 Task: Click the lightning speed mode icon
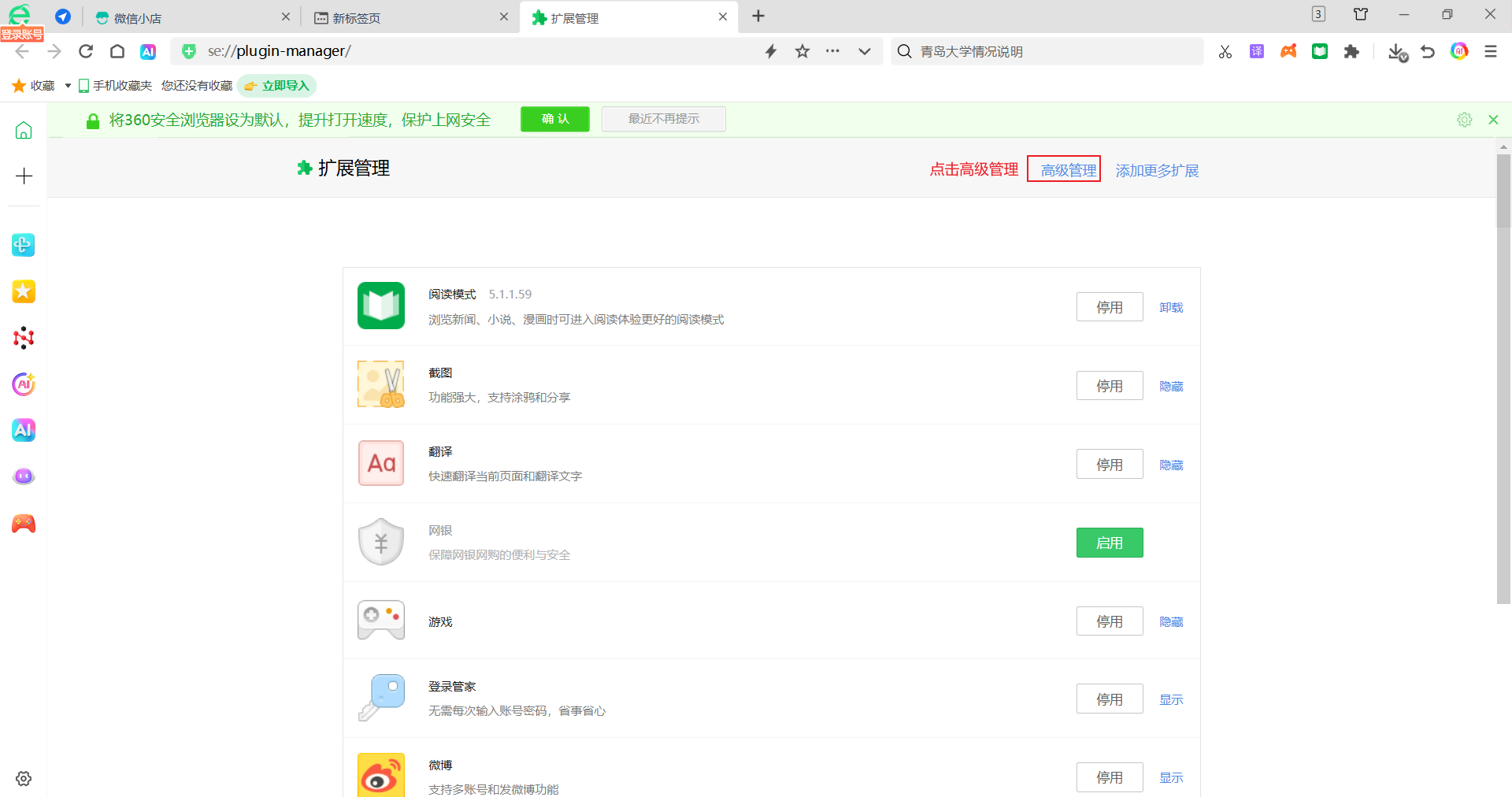click(771, 51)
